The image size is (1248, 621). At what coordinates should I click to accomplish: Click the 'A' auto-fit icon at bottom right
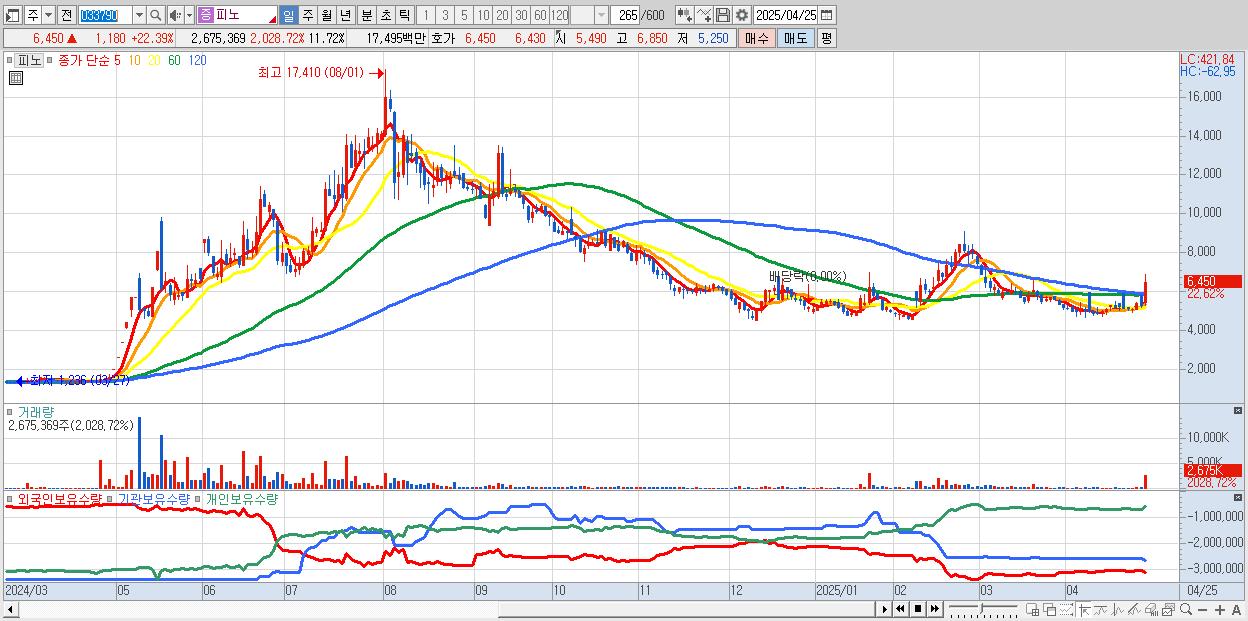[x=1237, y=609]
